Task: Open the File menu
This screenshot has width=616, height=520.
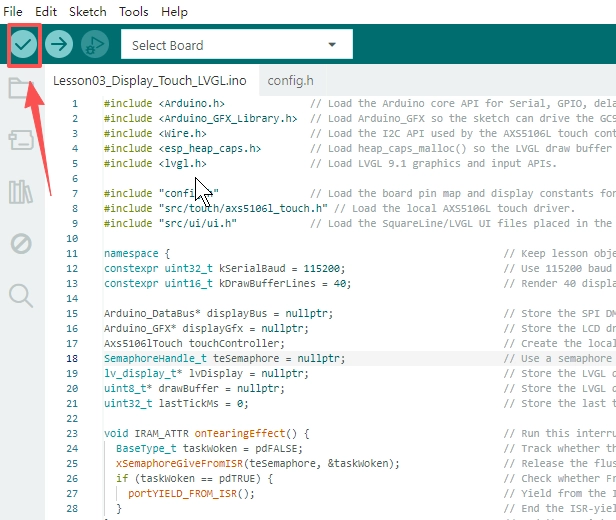Action: 13,12
